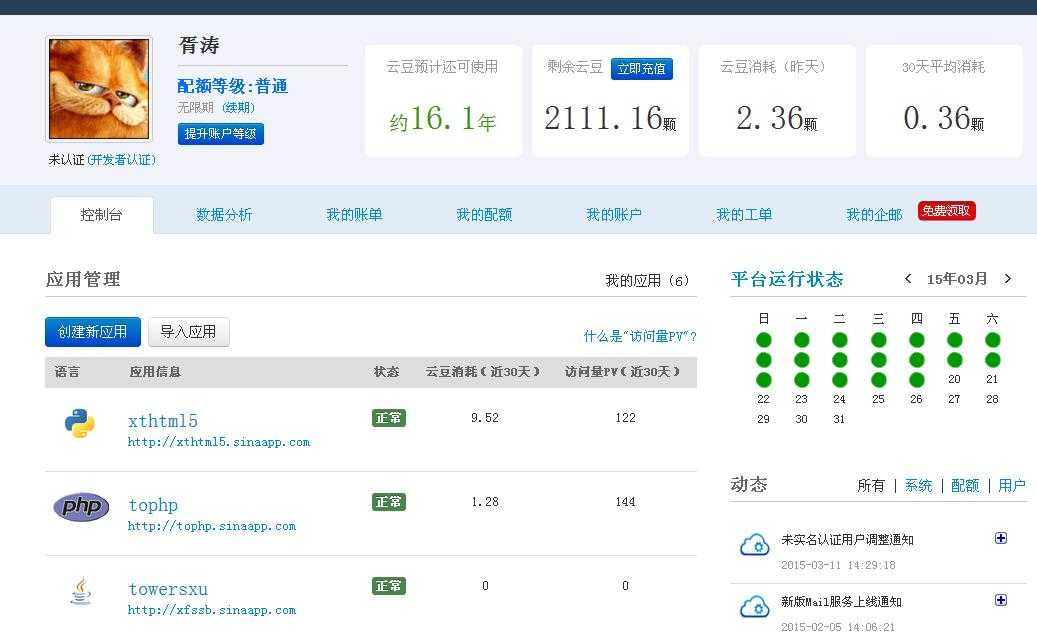Screen dimensions: 1037x634
Task: Click the PHP logo for tophp
Action: (x=81, y=506)
